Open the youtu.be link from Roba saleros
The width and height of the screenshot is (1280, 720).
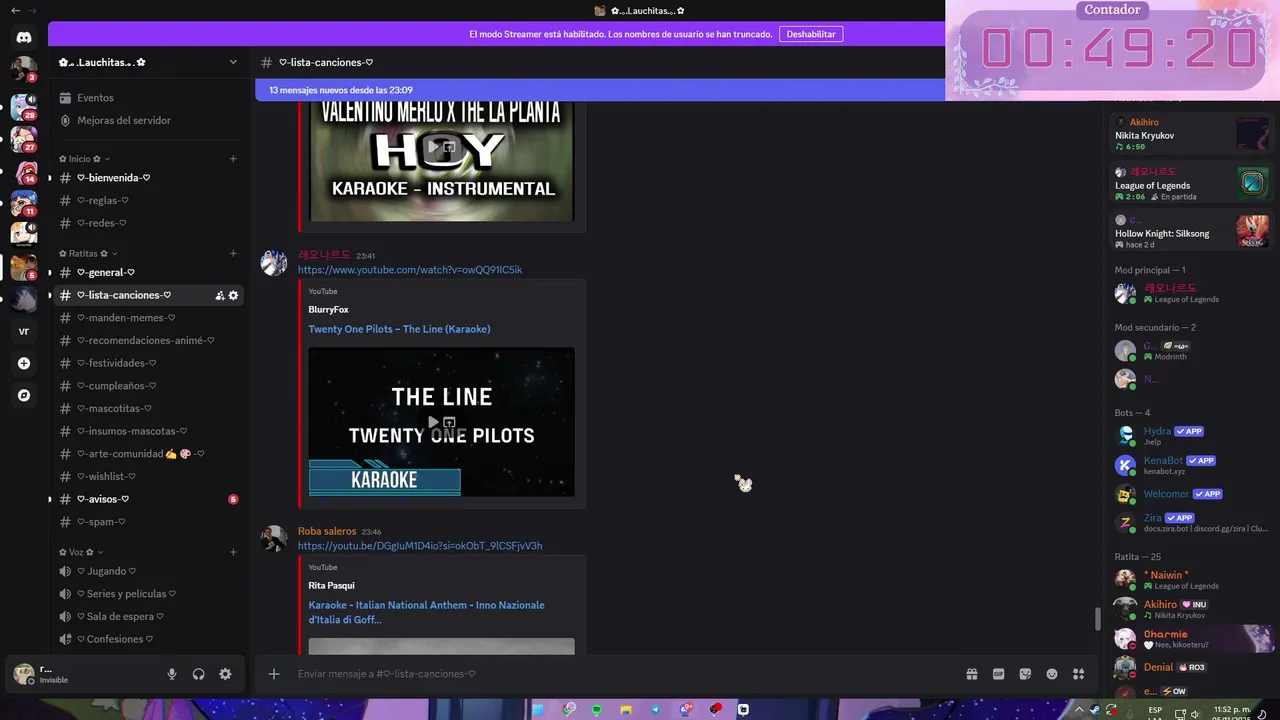(420, 546)
